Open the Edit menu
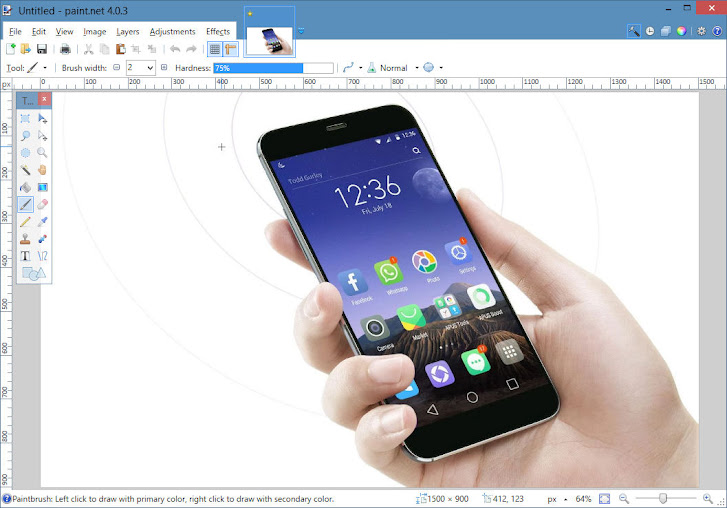 tap(38, 32)
